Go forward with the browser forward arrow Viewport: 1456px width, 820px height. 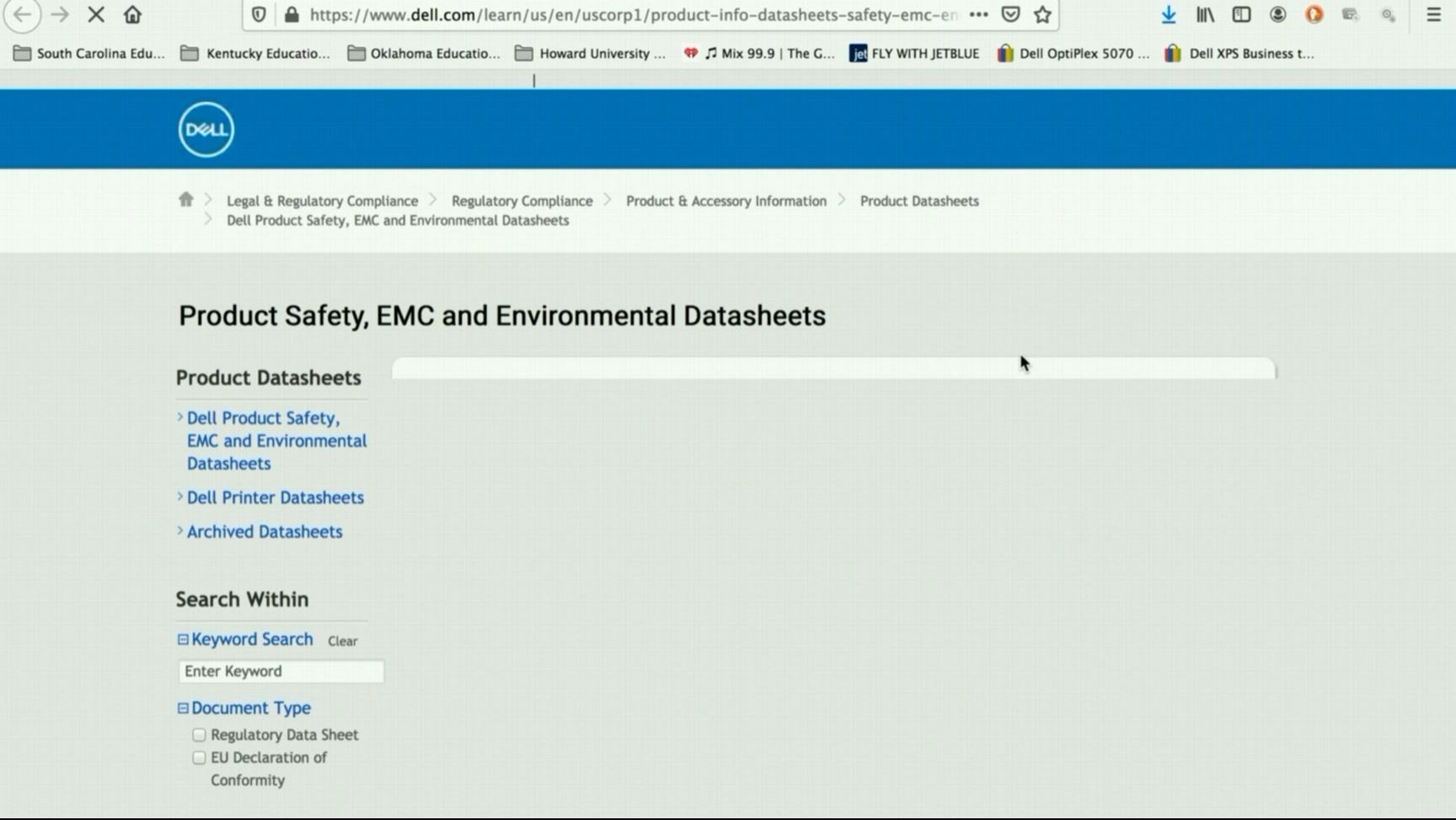[59, 14]
